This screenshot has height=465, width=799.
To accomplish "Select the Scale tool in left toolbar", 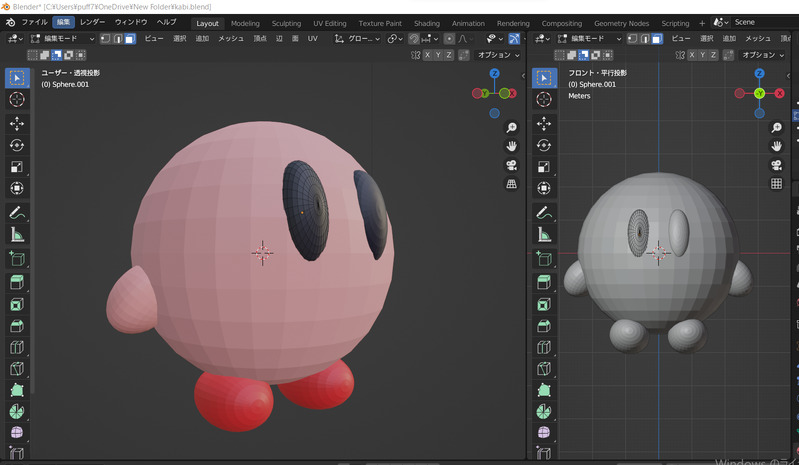I will pyautogui.click(x=17, y=167).
